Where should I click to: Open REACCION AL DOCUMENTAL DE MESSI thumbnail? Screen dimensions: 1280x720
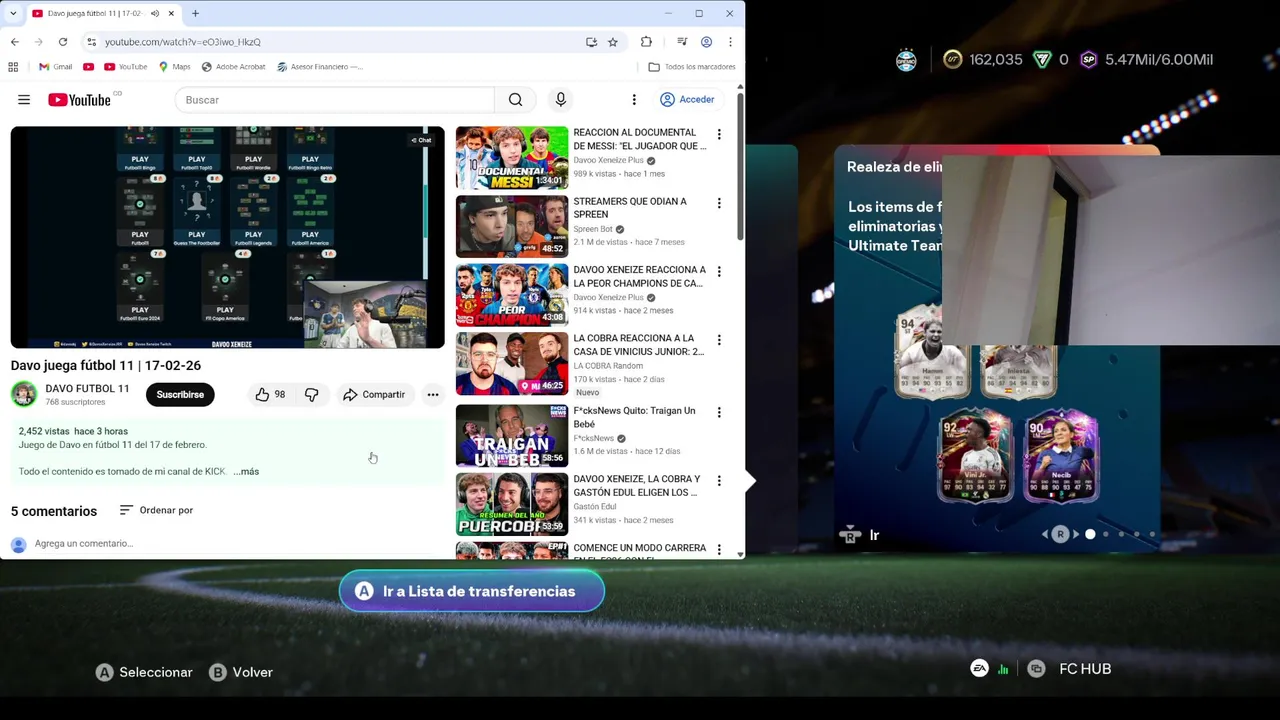pos(512,157)
